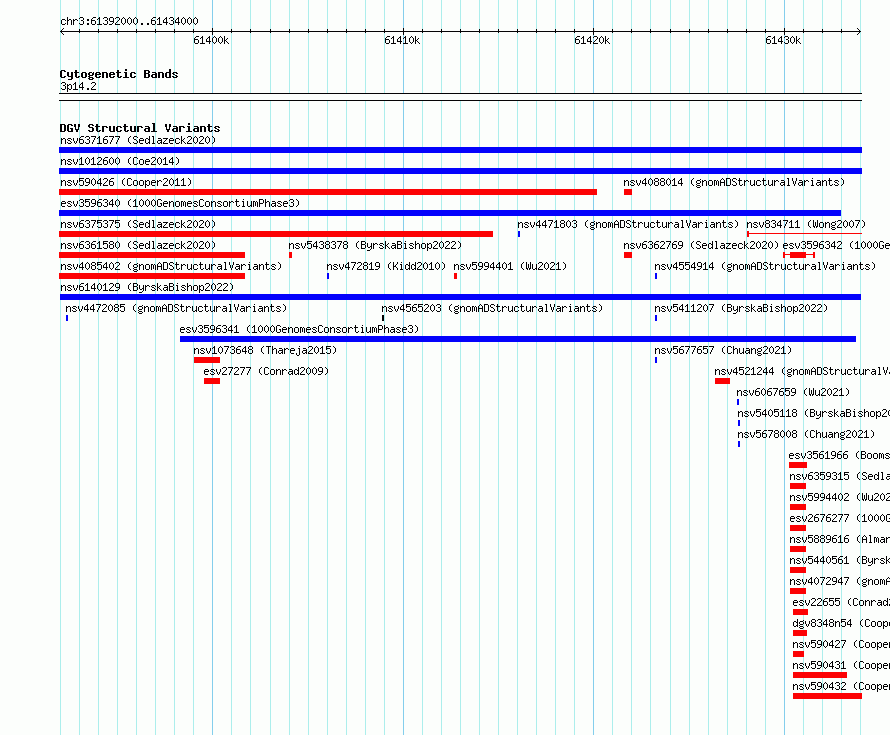Open the nsv4088014 gnomAD variant label
The width and height of the screenshot is (890, 735).
point(734,182)
